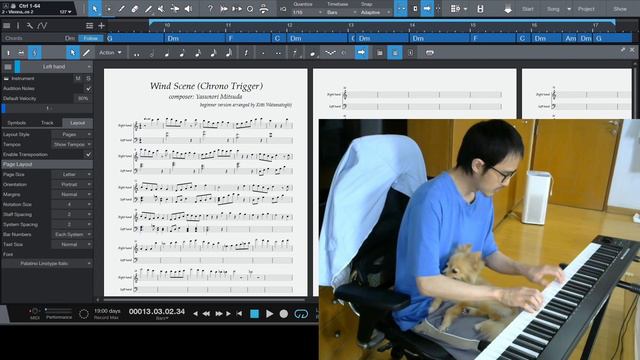Select the Listen speaker tool

coord(188,9)
